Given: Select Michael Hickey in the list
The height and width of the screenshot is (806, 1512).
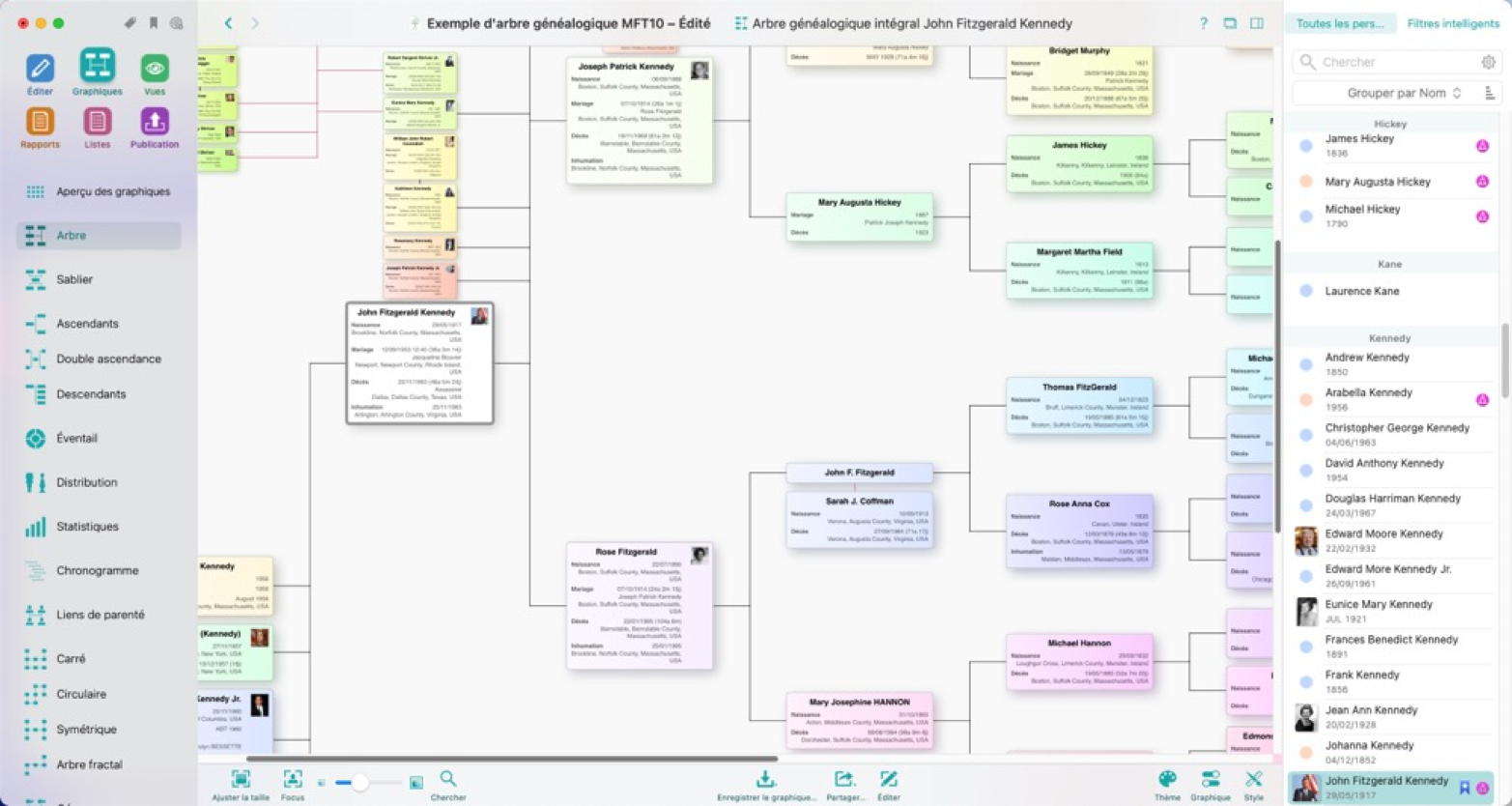Looking at the screenshot, I should tap(1390, 216).
